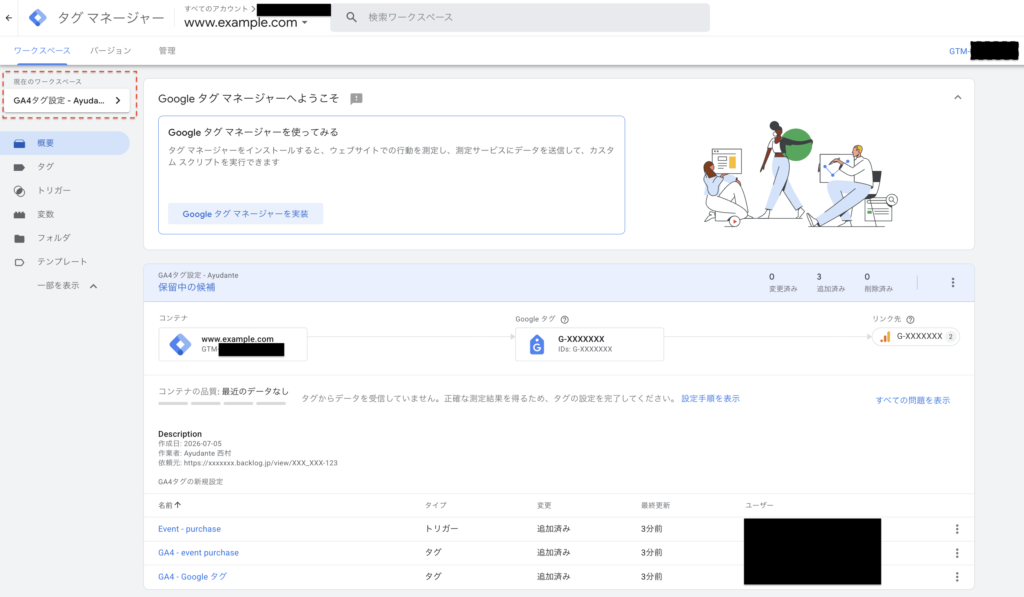Open the 概要 overview section
Screen dimensions: 1024x597
(65, 143)
